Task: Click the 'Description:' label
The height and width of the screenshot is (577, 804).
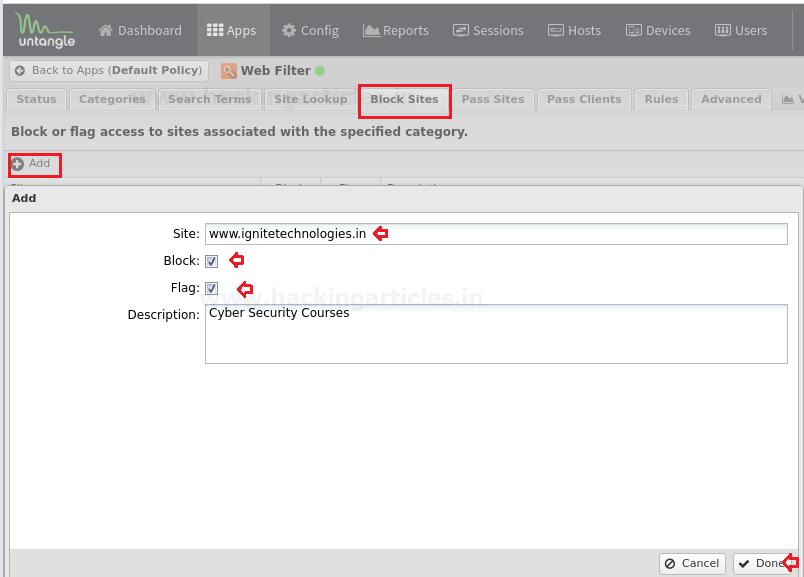Action: 164,315
